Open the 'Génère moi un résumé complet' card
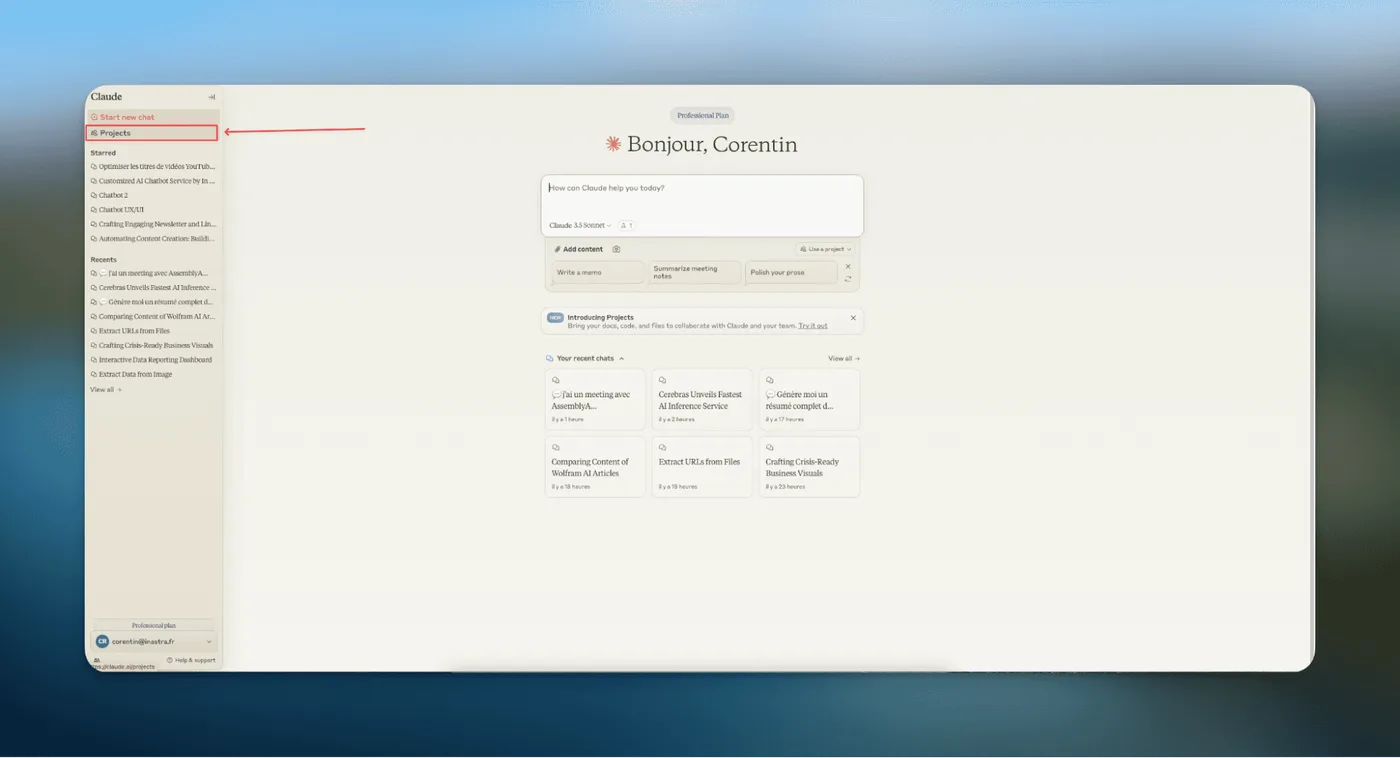Screen dimensions: 1400x758 [x=809, y=399]
